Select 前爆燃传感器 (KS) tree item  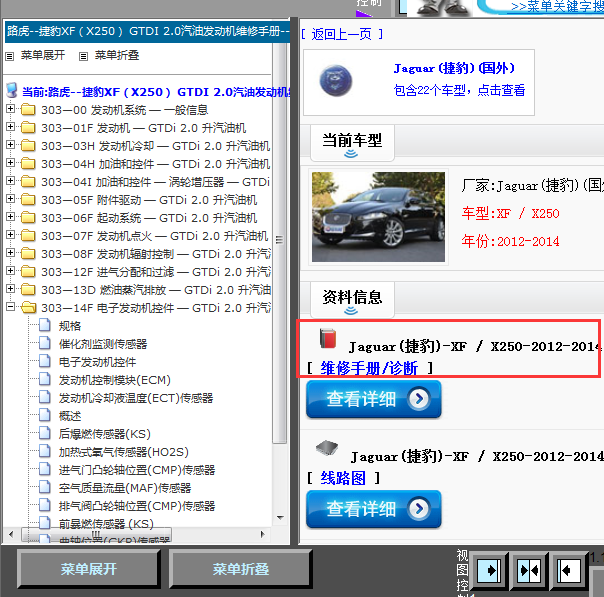[x=106, y=523]
